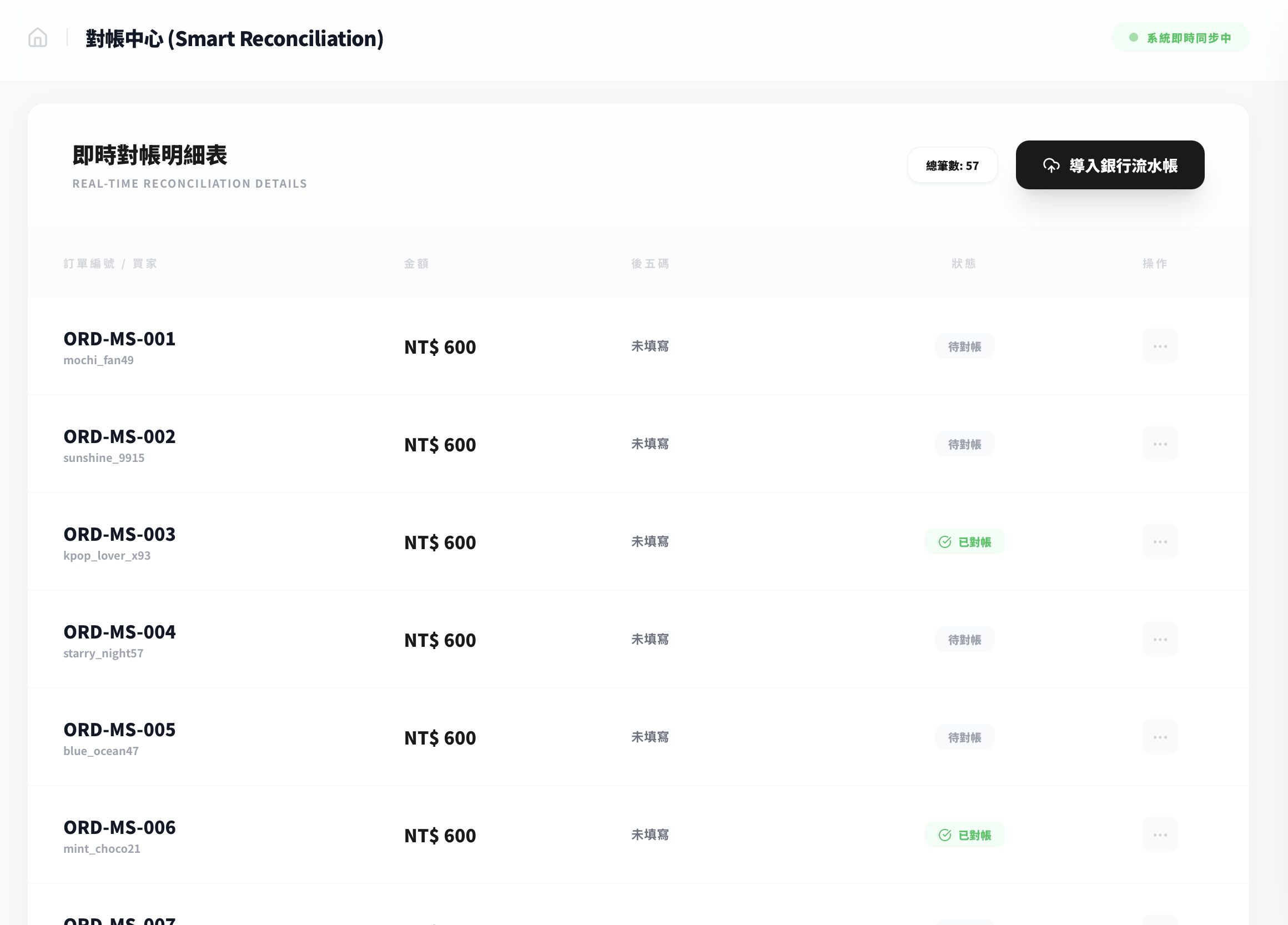Open more options for ORD-MS-005
The width and height of the screenshot is (1288, 925).
tap(1160, 737)
